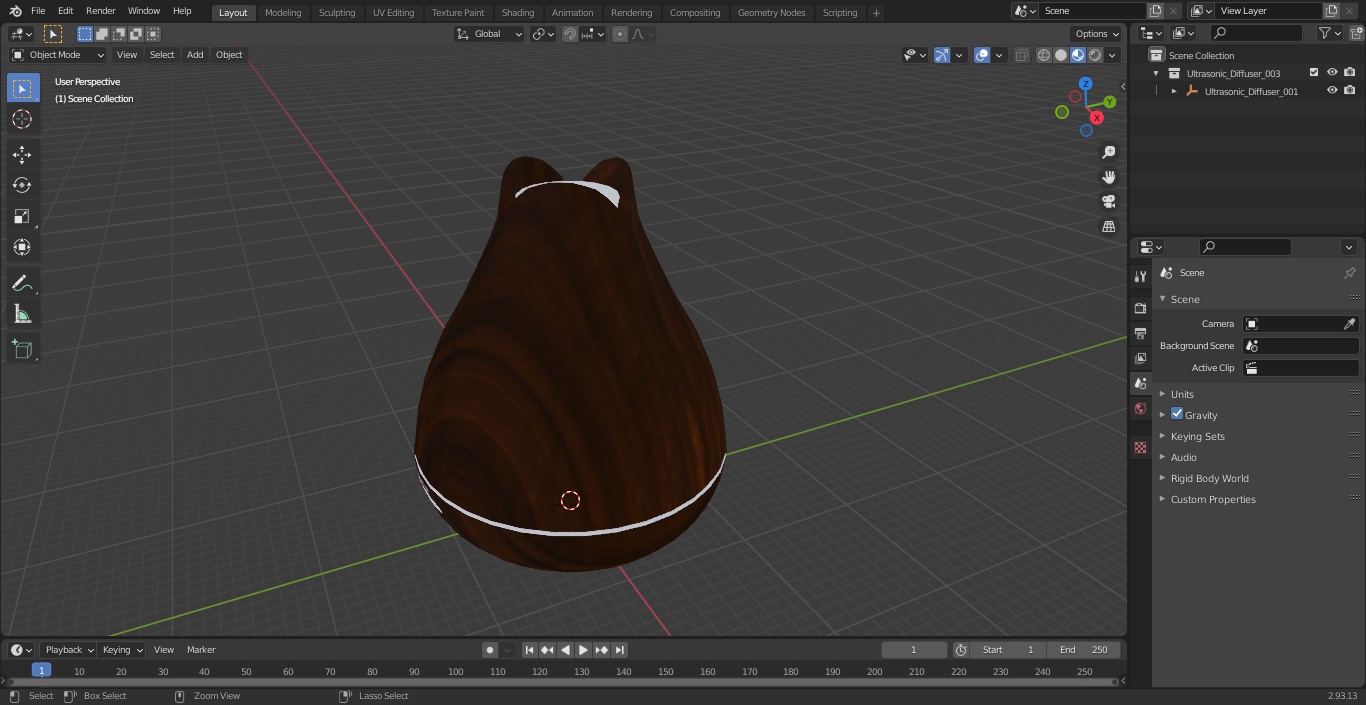Open the View Layer properties tab
This screenshot has height=705, width=1366.
(x=1140, y=358)
